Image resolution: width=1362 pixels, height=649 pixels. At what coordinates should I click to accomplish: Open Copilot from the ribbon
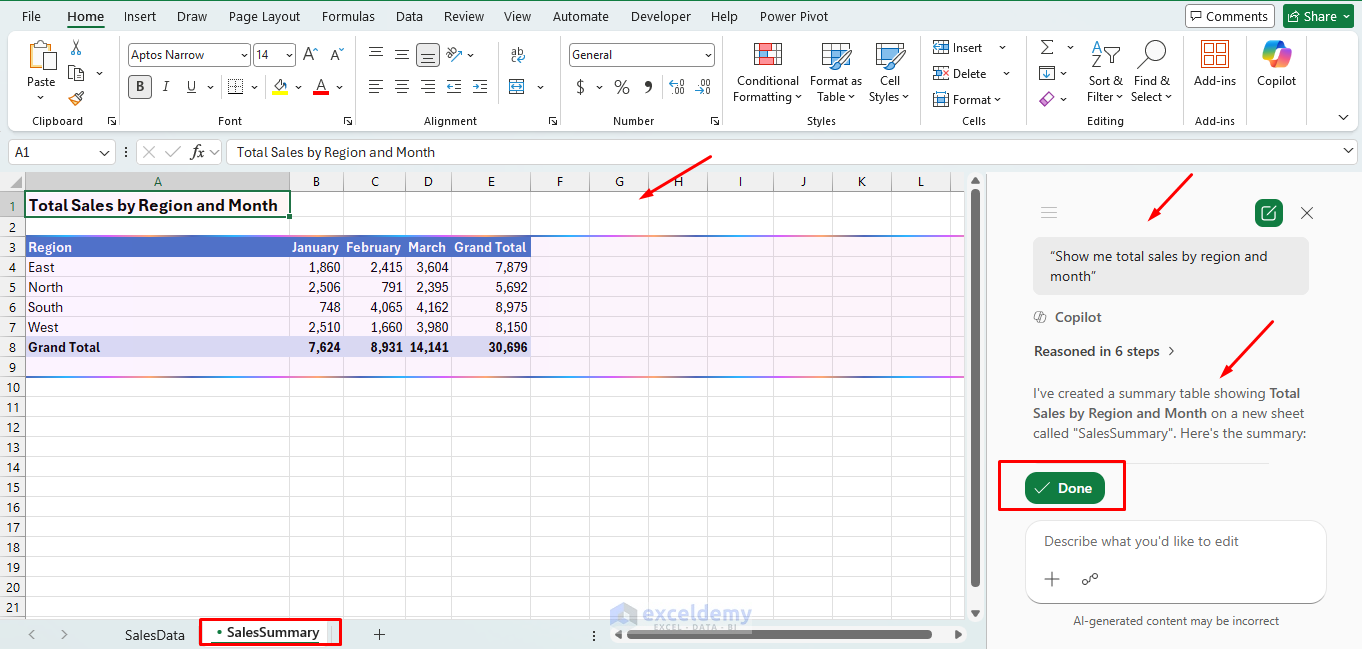click(x=1276, y=63)
